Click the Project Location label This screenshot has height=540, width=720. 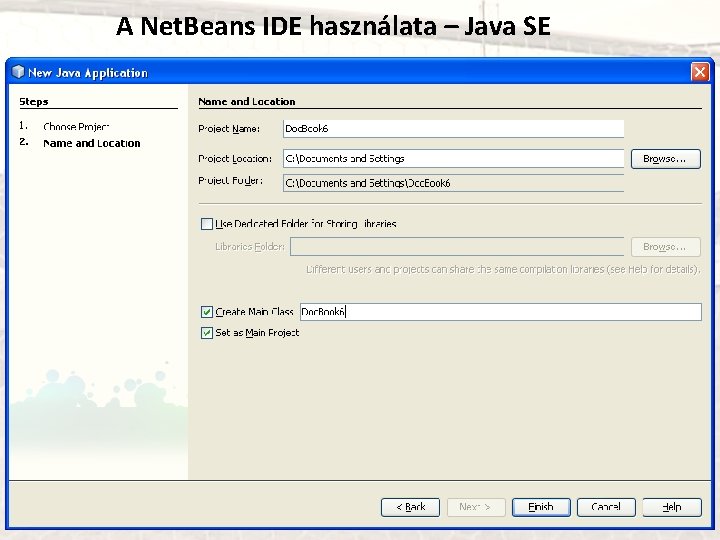click(x=235, y=158)
